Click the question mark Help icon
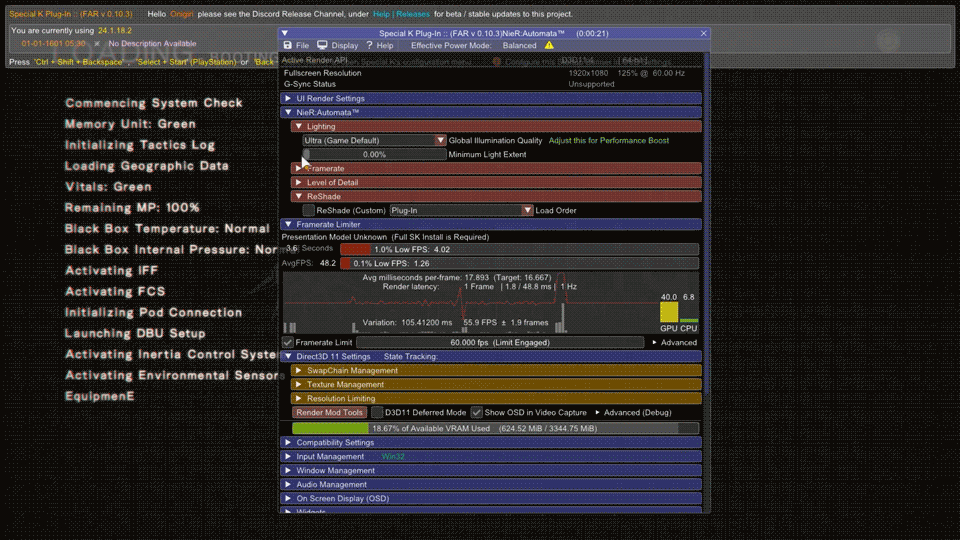Viewport: 960px width, 540px height. (x=369, y=46)
